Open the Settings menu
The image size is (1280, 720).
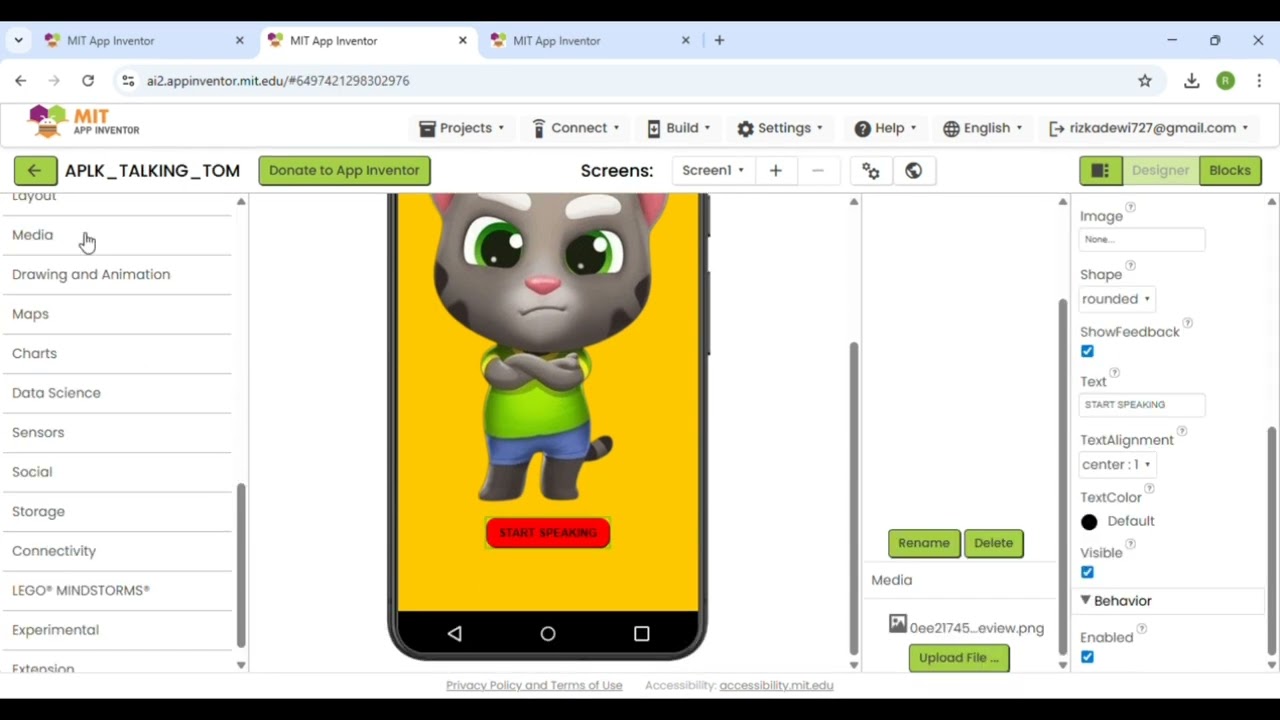coord(780,128)
